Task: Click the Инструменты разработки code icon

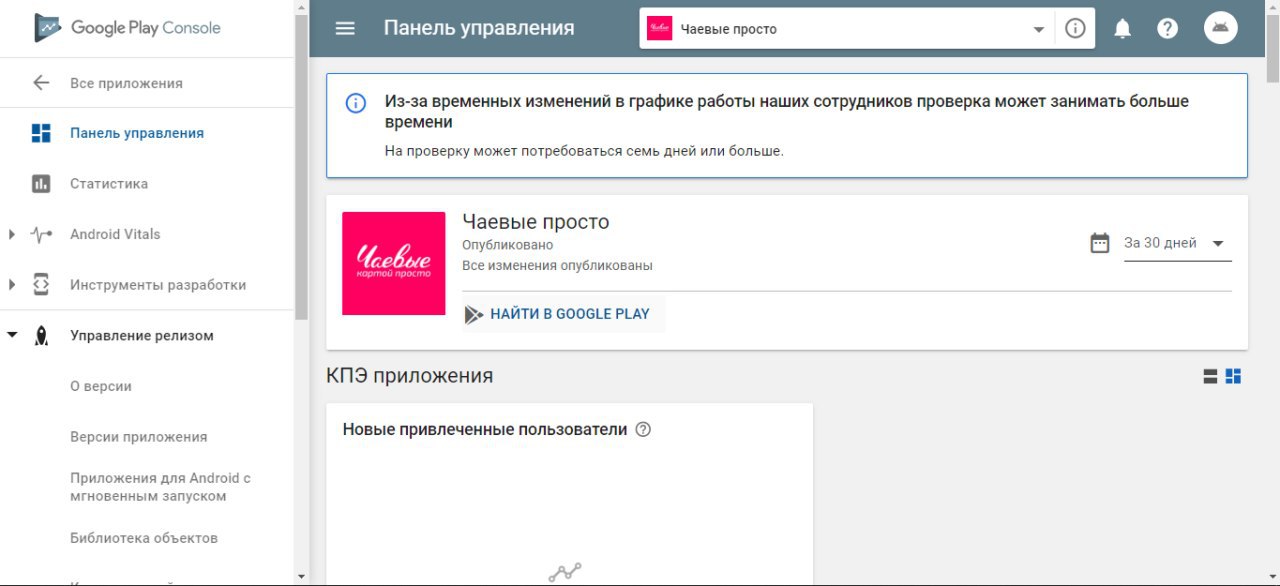Action: (41, 285)
